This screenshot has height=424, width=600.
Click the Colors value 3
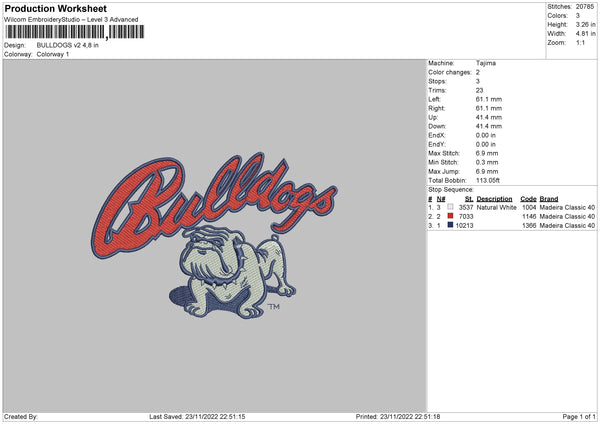tap(578, 16)
